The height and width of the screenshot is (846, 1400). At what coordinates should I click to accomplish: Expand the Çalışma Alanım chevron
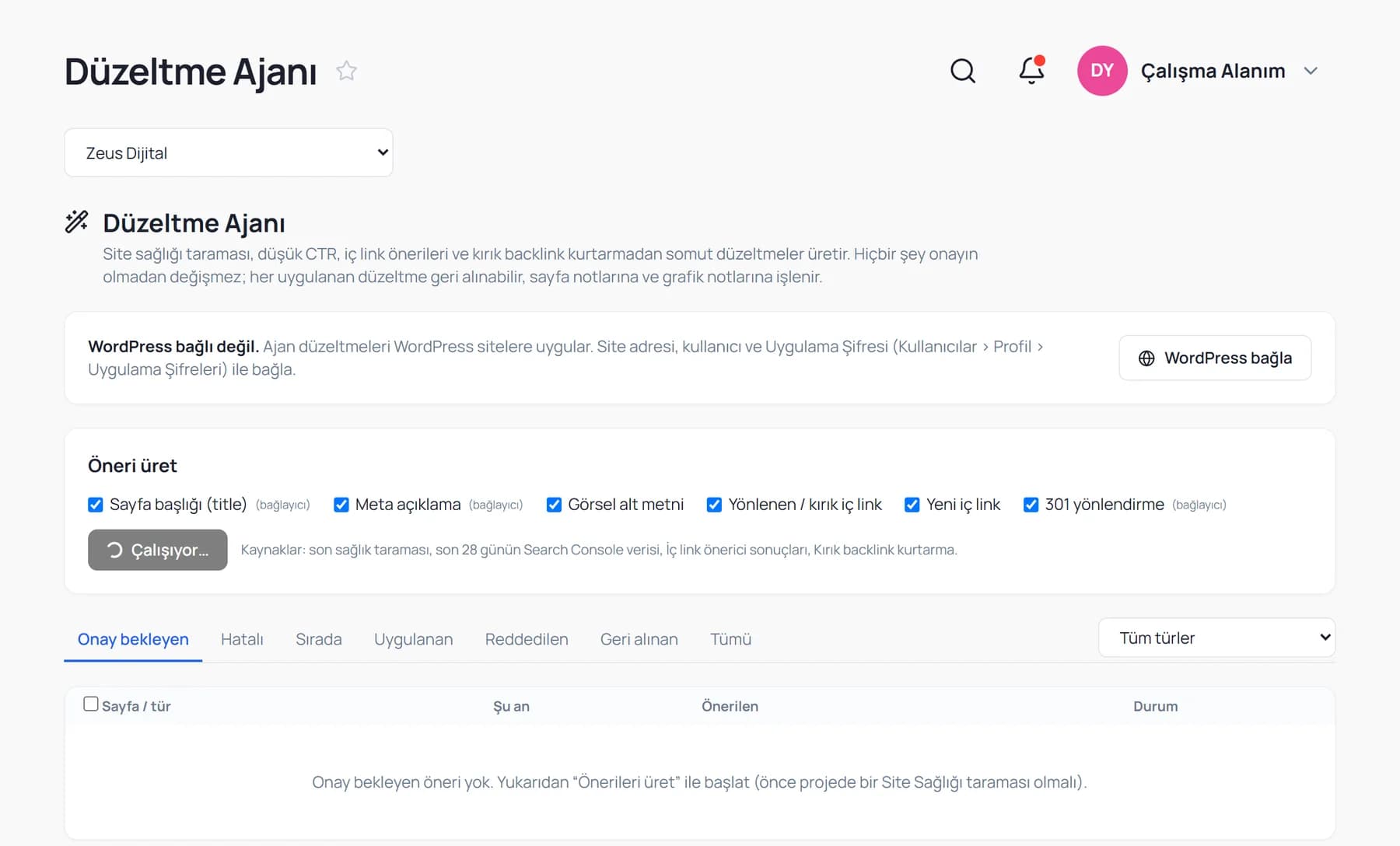(1311, 71)
